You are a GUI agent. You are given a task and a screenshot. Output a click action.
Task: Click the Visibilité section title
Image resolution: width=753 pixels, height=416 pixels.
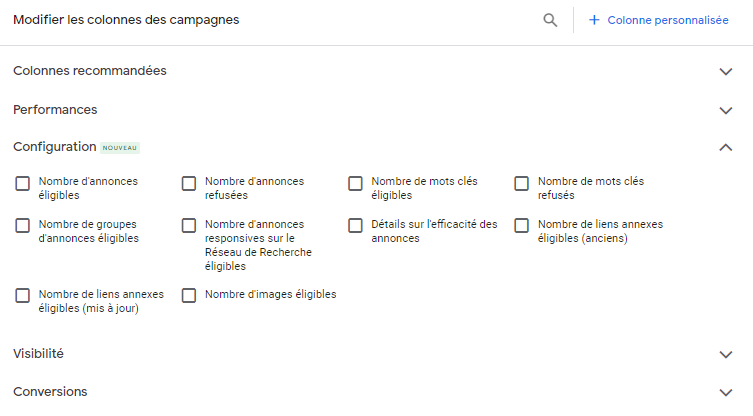click(x=38, y=354)
